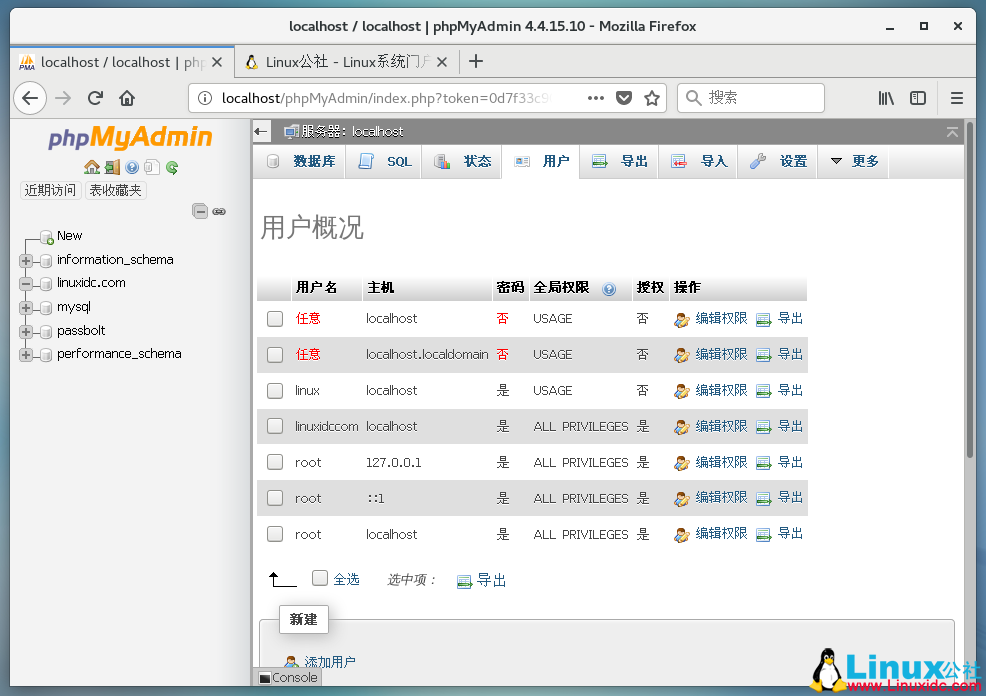
Task: Expand the information_schema database node
Action: pyautogui.click(x=26, y=260)
